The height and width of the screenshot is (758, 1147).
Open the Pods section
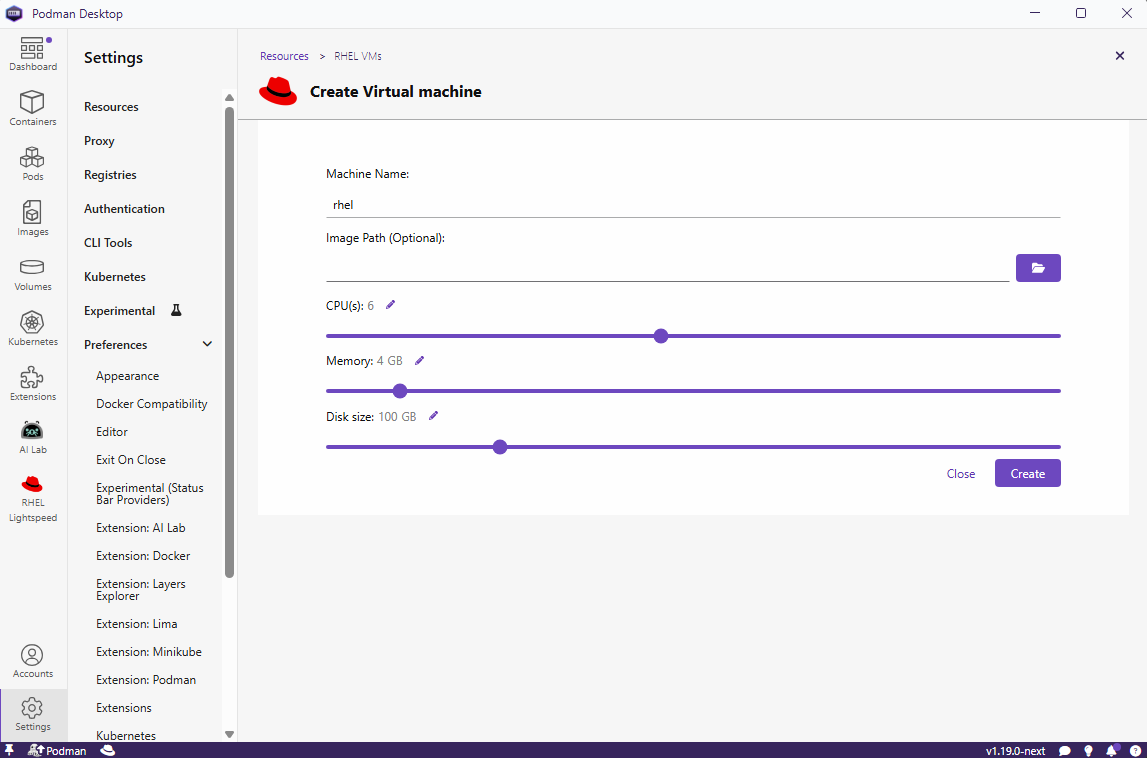click(33, 162)
